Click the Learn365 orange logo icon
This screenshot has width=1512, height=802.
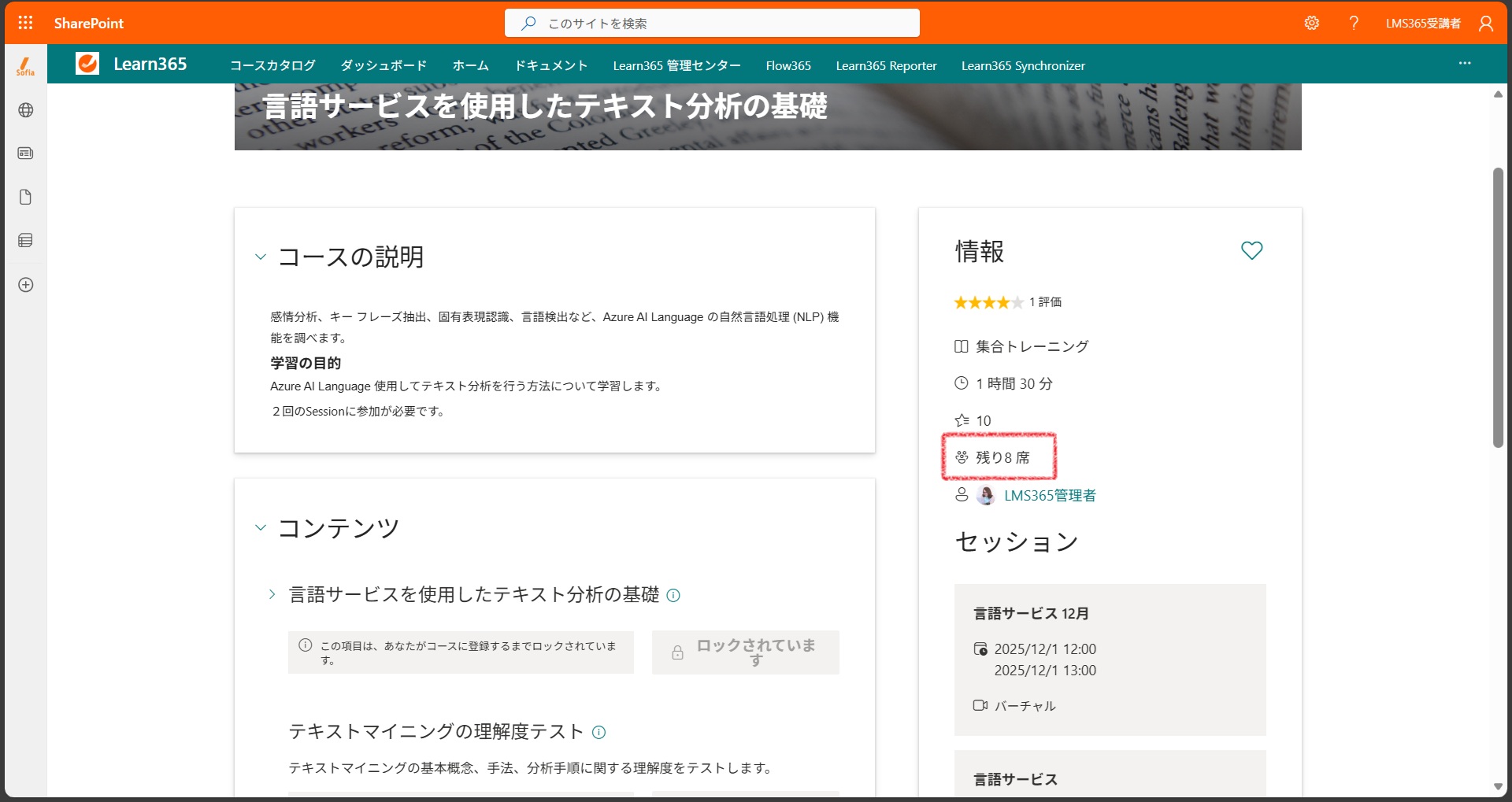[x=87, y=64]
